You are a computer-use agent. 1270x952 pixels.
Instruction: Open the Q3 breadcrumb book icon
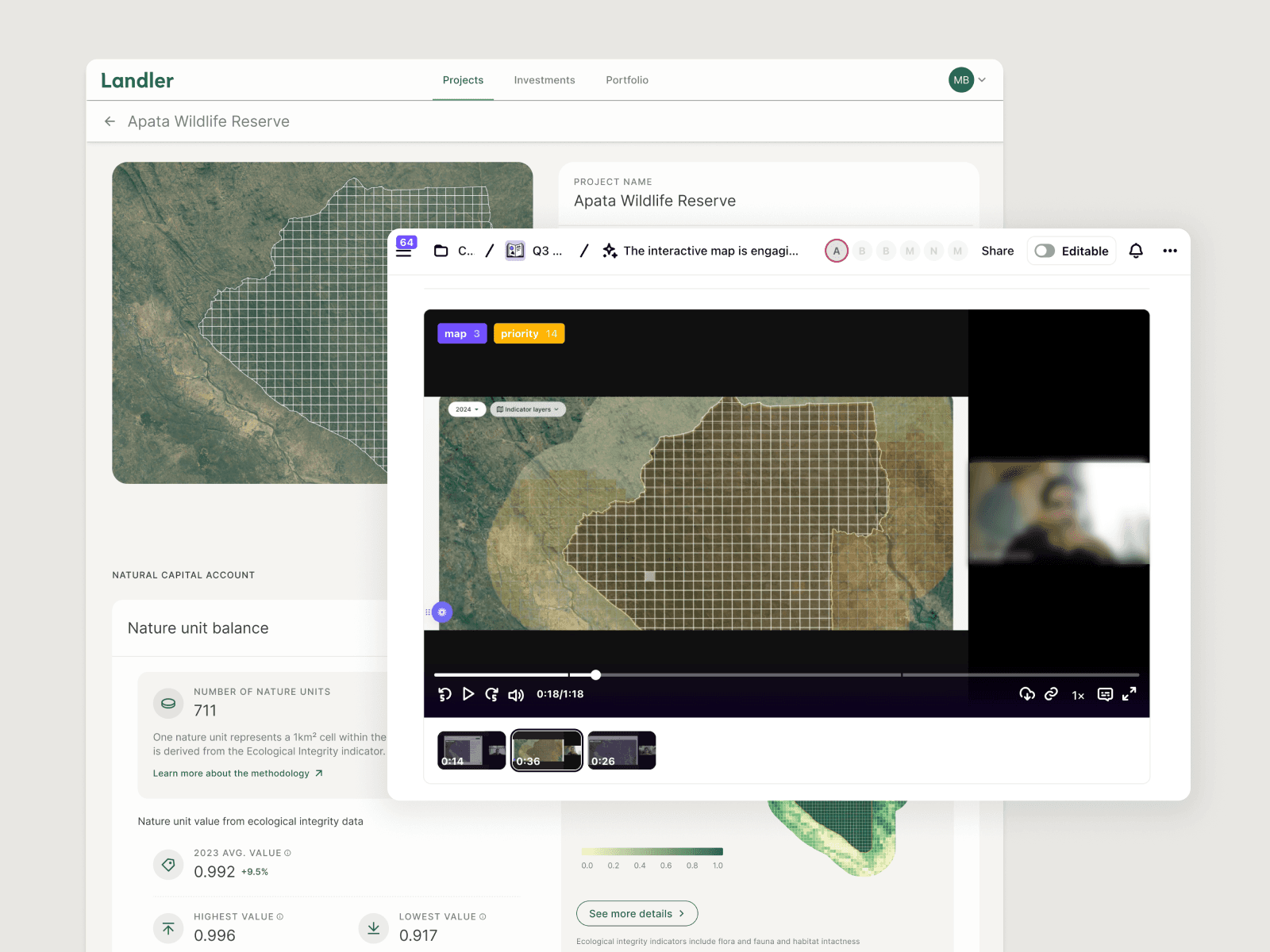515,251
